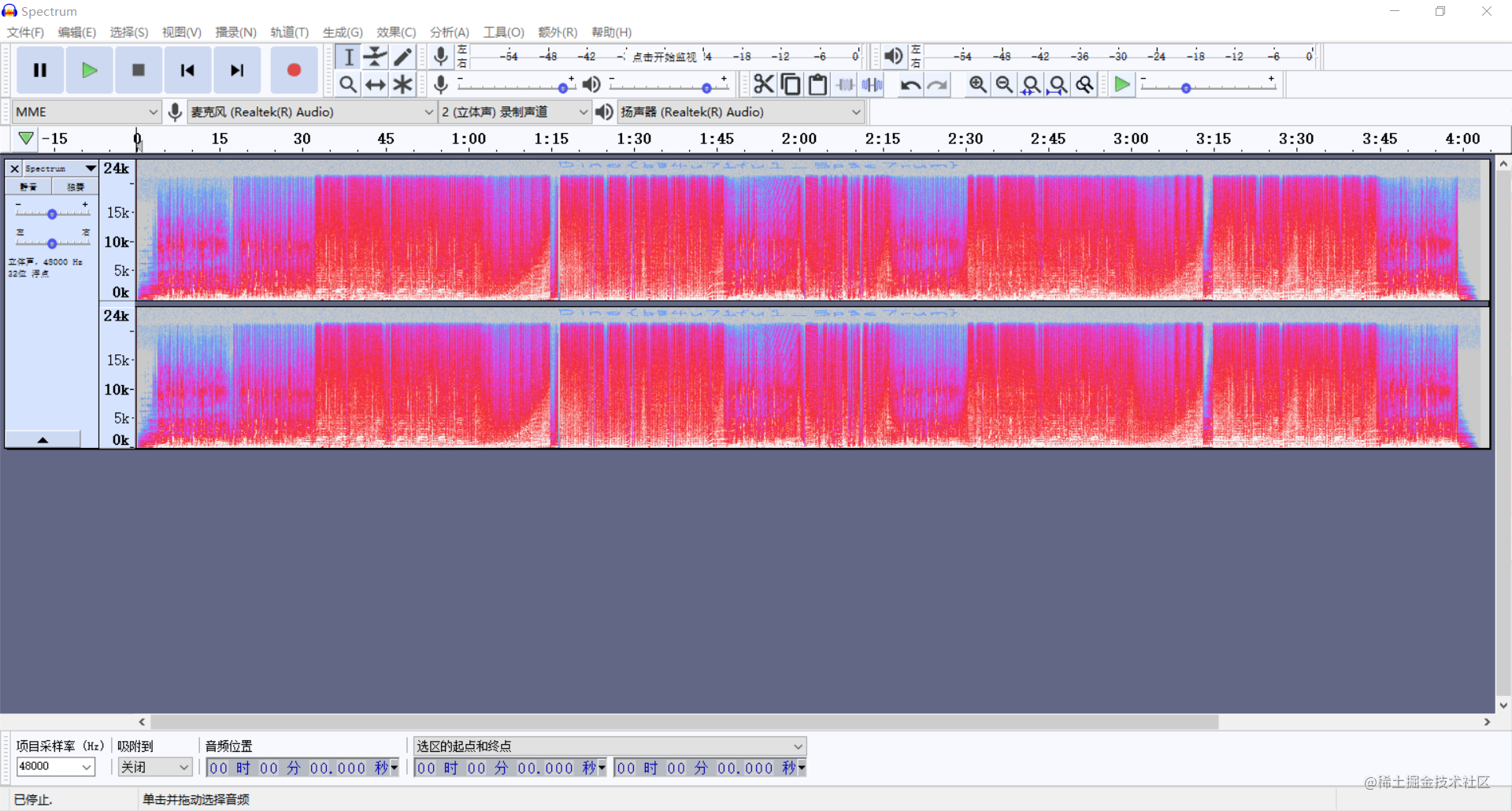Open the 分析(A) menu
This screenshot has height=811, width=1512.
coord(449,32)
